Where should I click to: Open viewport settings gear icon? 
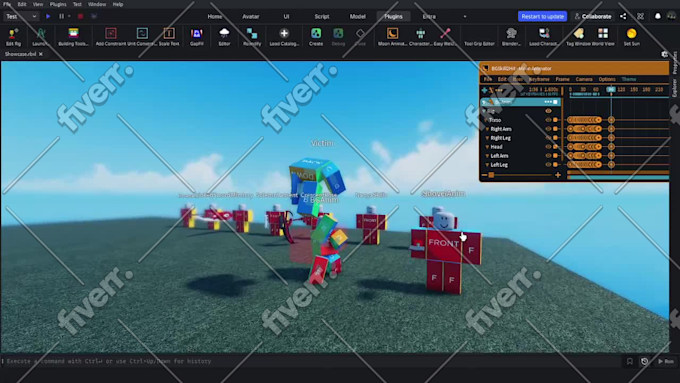[x=664, y=54]
